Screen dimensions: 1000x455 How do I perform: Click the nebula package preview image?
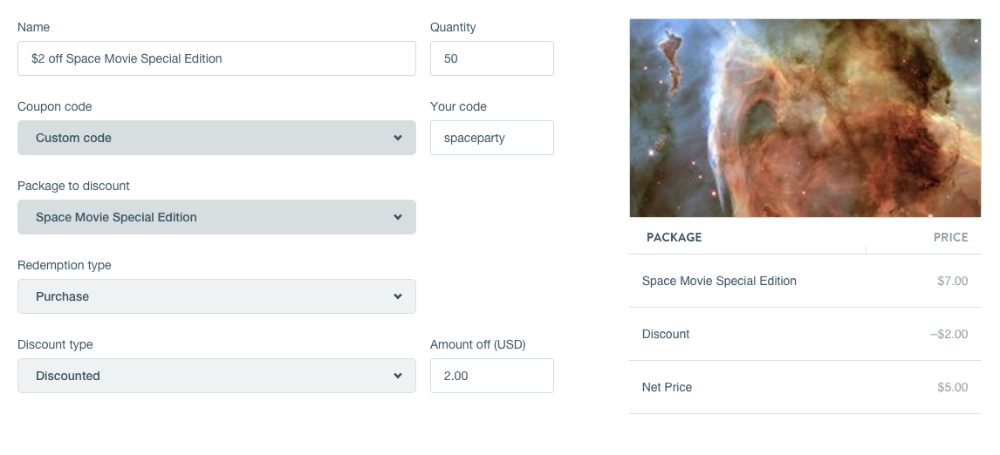click(805, 118)
